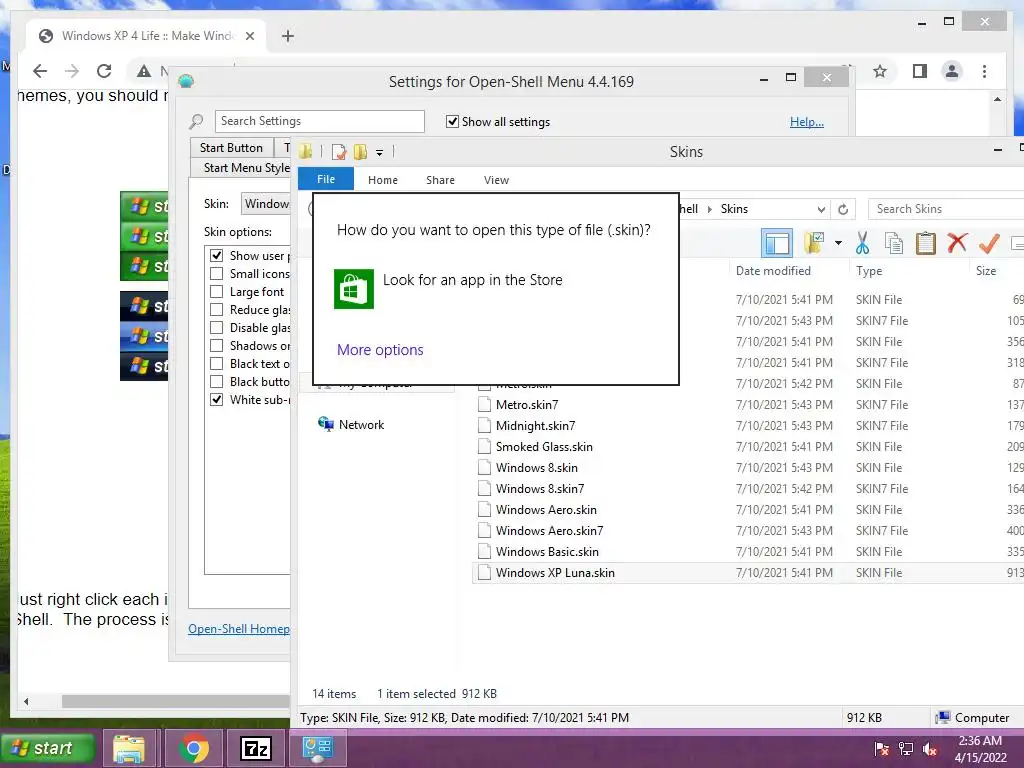
Task: Expand the breadcrumb arrow before Skins
Action: click(x=709, y=209)
